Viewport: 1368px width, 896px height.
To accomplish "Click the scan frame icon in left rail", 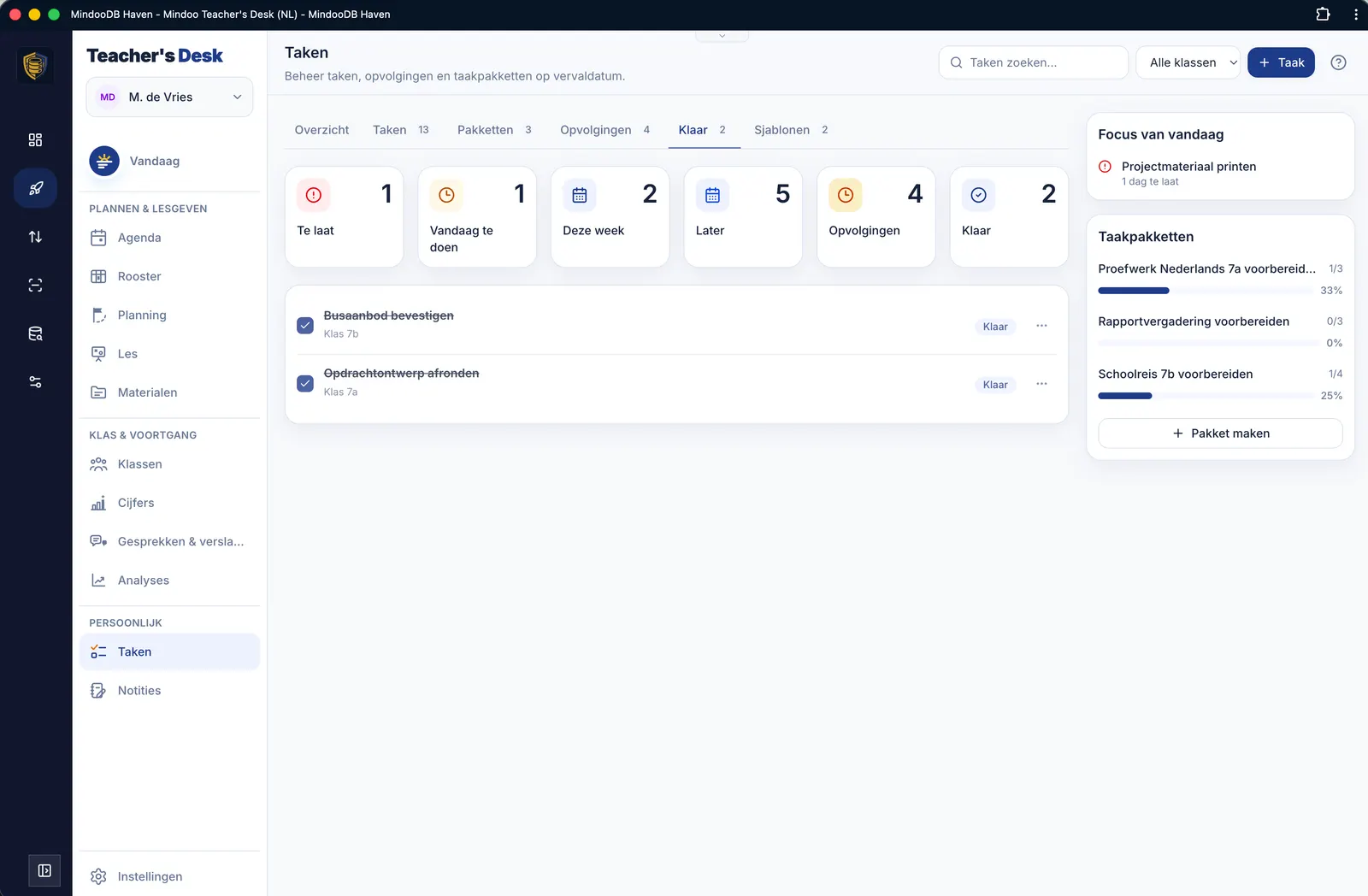I will tap(35, 286).
